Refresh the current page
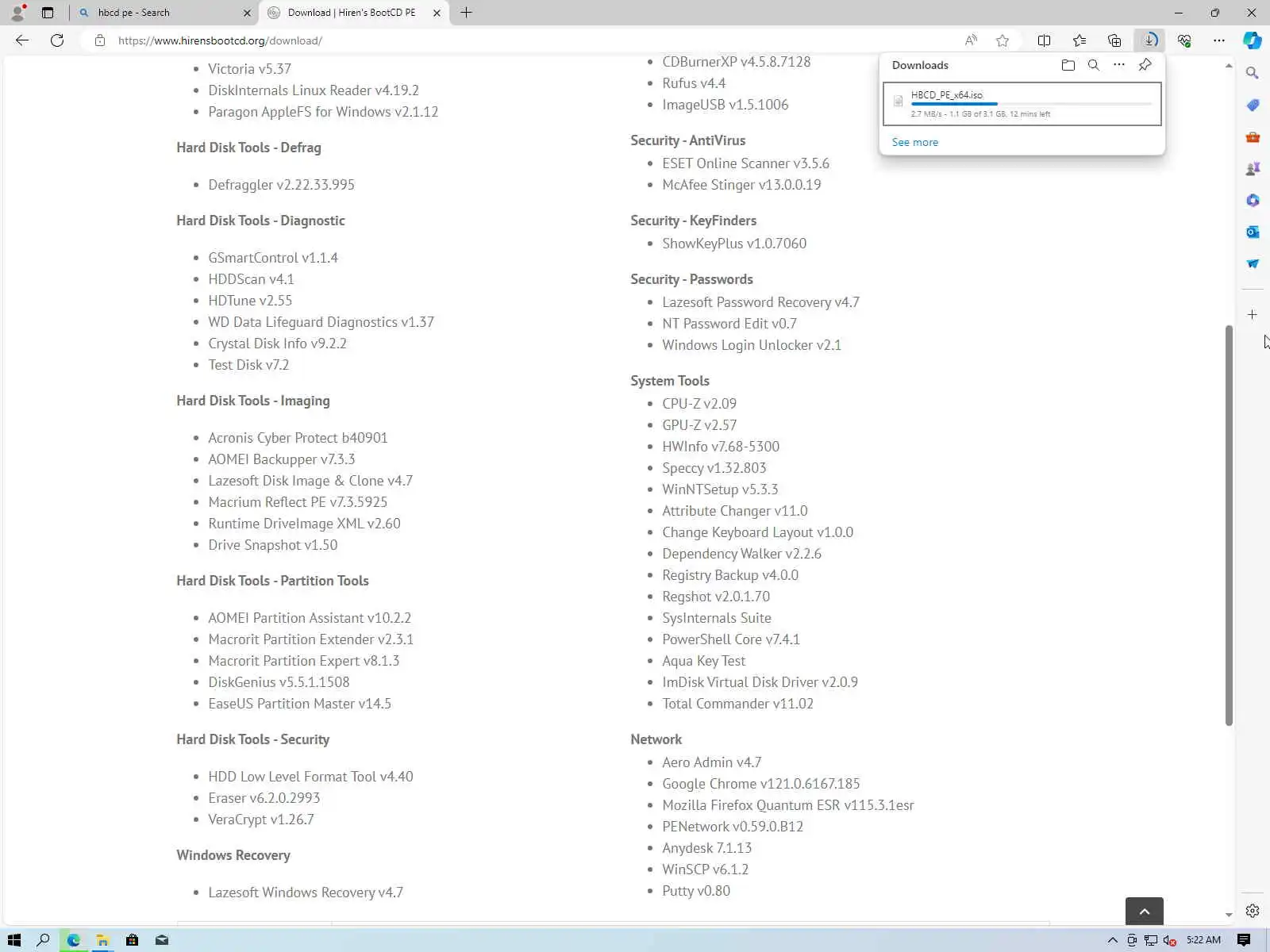This screenshot has height=952, width=1270. pyautogui.click(x=57, y=40)
